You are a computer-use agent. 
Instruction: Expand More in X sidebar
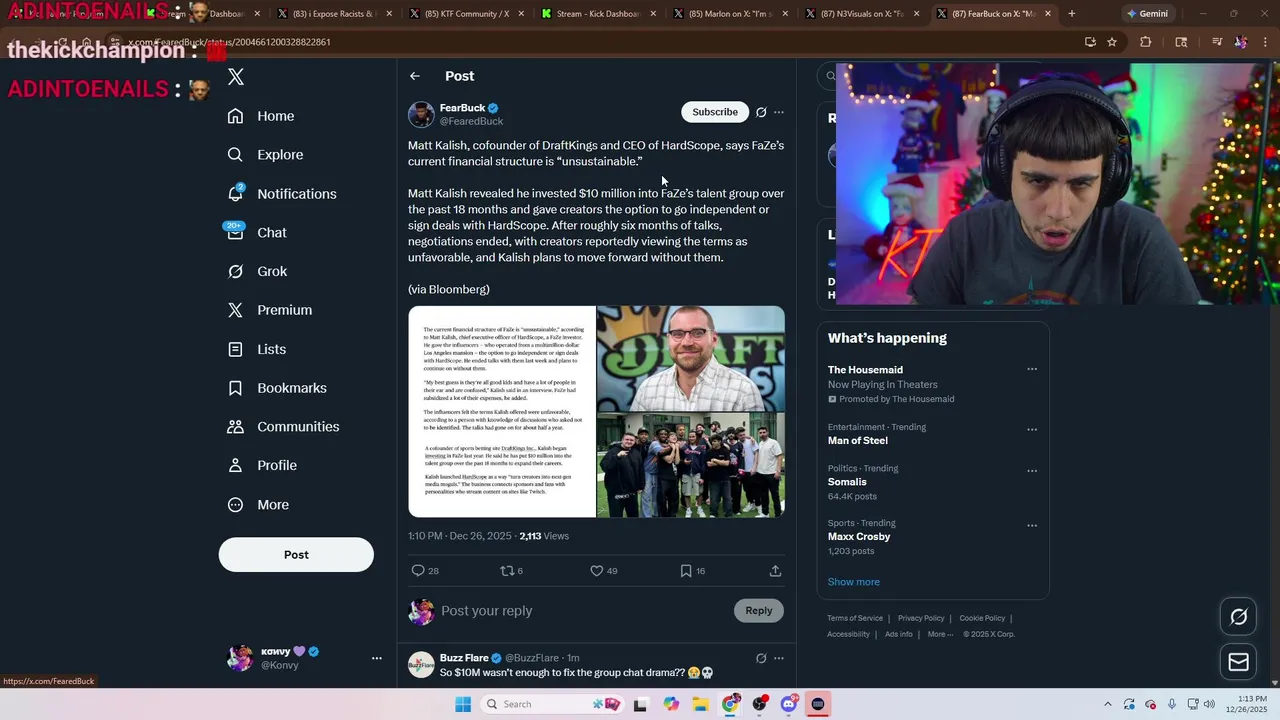click(258, 505)
